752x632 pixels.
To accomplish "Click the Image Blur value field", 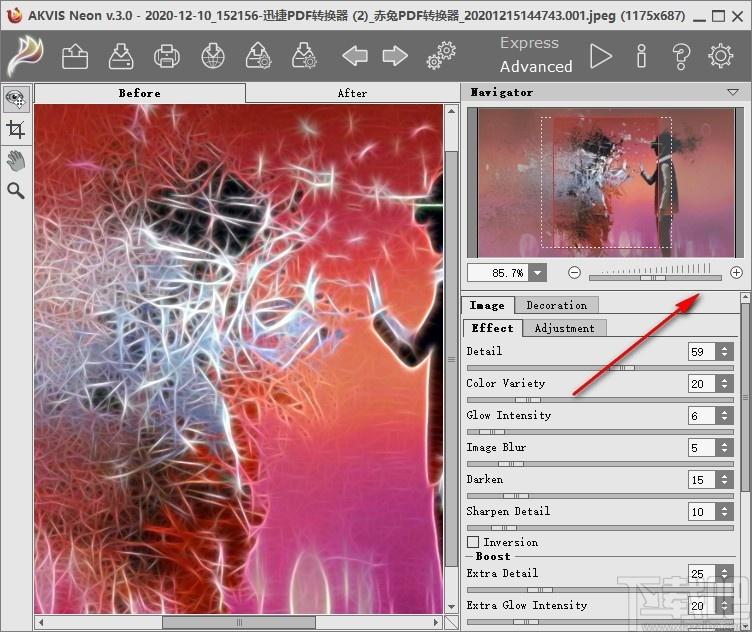I will [x=701, y=448].
